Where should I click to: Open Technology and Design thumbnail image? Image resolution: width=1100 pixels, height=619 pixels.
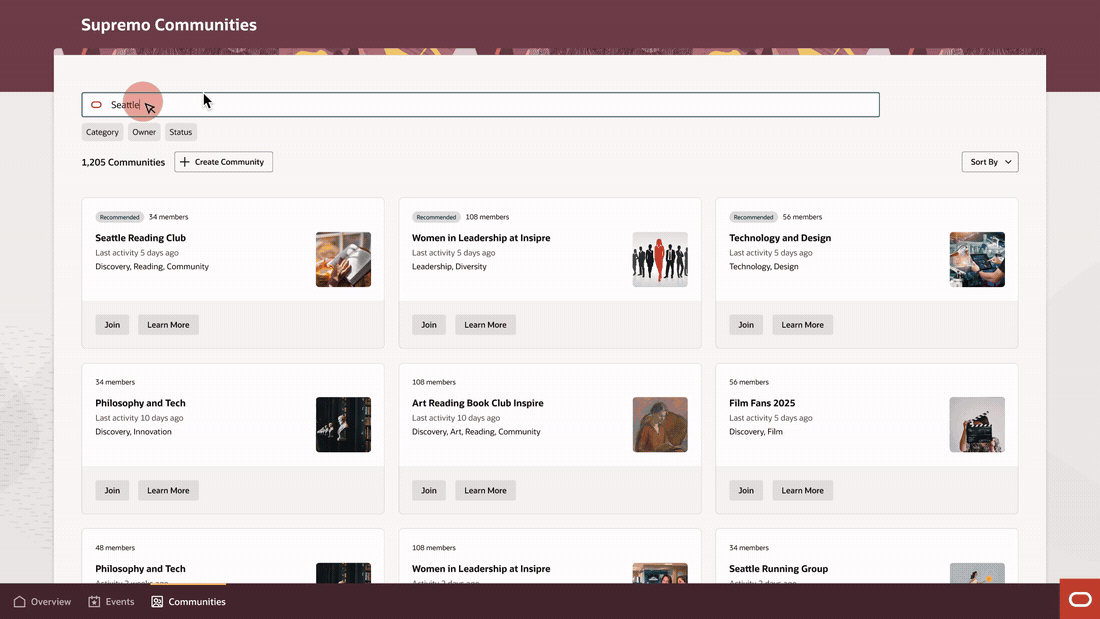coord(977,260)
